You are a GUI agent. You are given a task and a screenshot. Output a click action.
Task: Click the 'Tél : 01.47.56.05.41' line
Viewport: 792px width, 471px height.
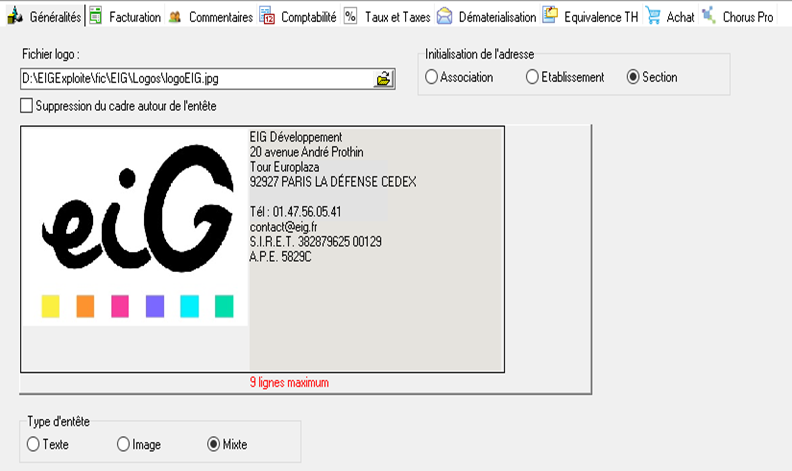coord(295,212)
